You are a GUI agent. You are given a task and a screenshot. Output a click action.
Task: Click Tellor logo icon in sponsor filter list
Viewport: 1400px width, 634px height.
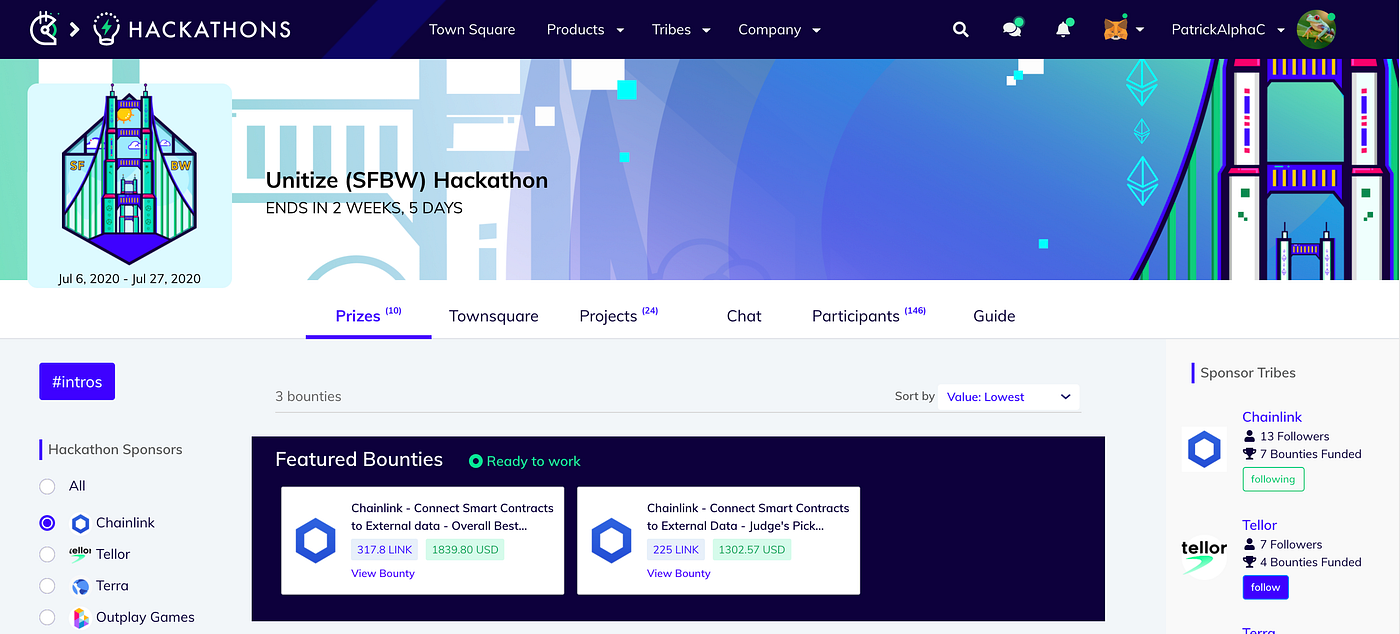(80, 554)
